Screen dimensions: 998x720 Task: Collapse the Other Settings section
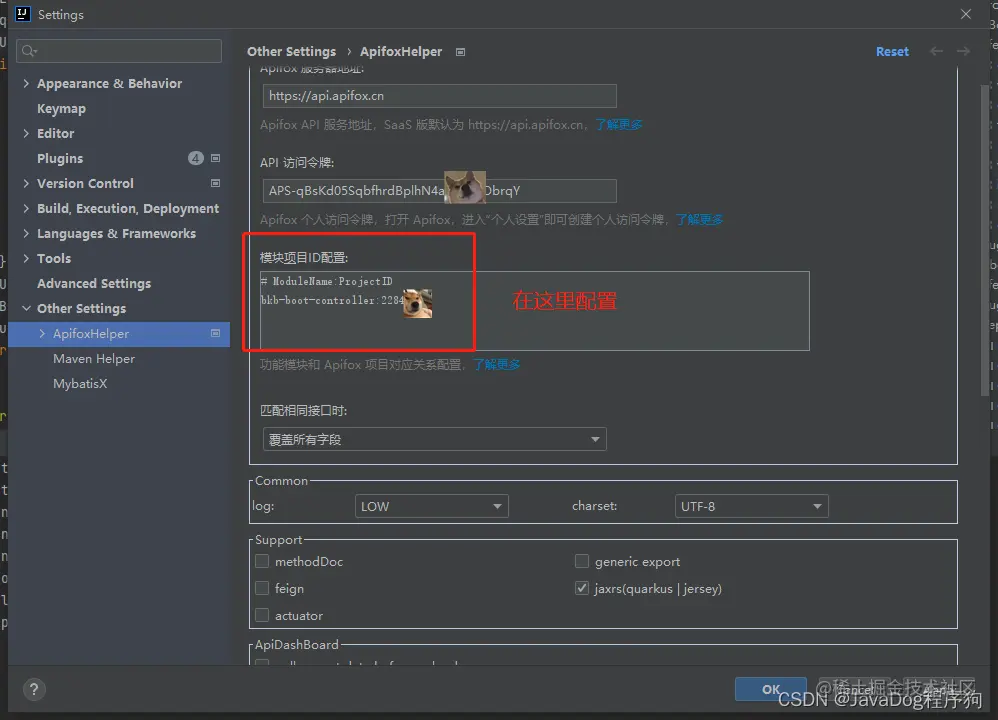point(26,309)
